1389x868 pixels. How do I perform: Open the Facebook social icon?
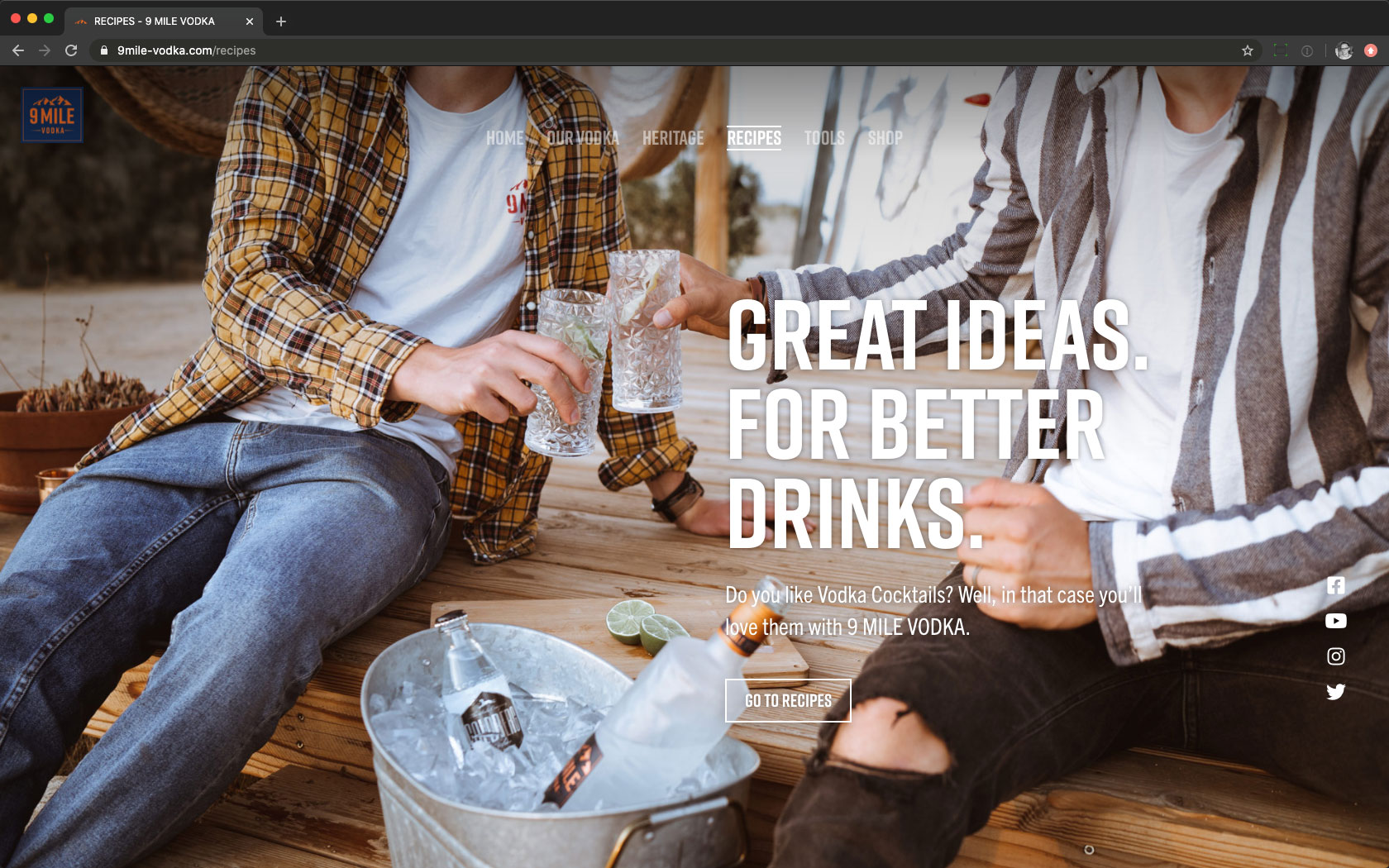coord(1335,585)
